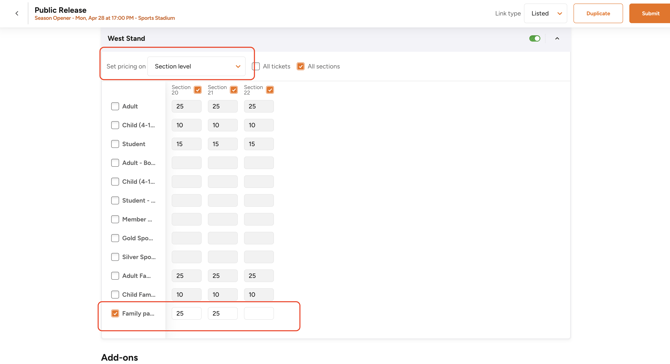The image size is (670, 364).
Task: Click the Season Opener event subtitle
Action: 105,18
